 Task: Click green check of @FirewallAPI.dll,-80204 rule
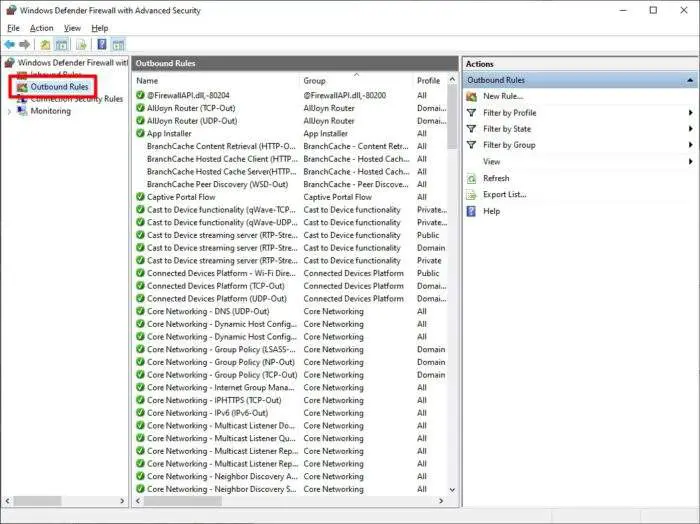[x=140, y=95]
